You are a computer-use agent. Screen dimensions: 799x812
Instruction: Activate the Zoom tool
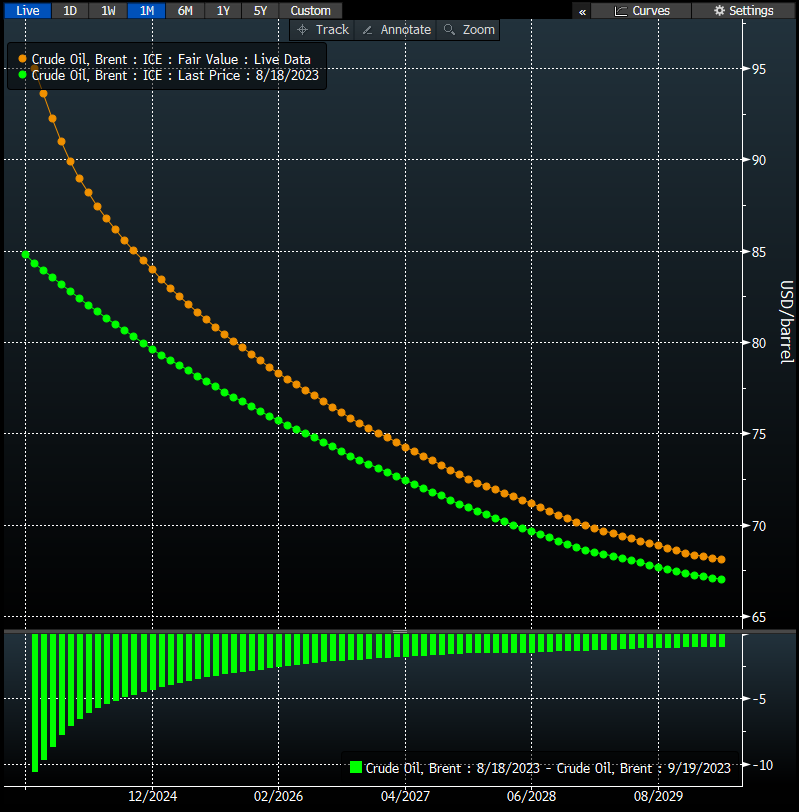click(468, 30)
